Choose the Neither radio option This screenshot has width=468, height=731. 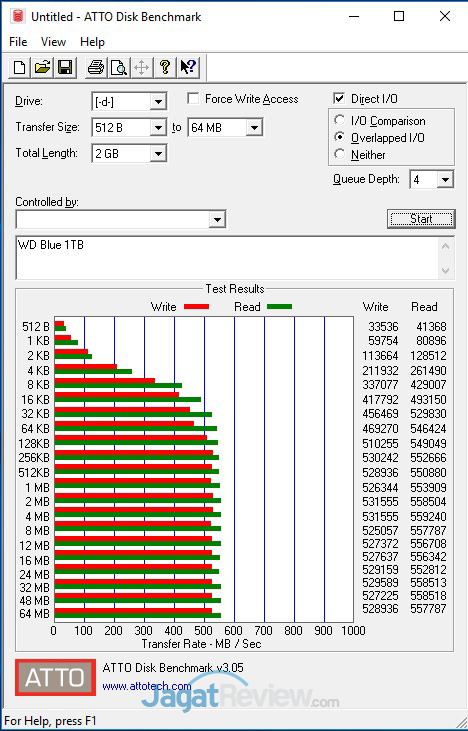pyautogui.click(x=340, y=154)
